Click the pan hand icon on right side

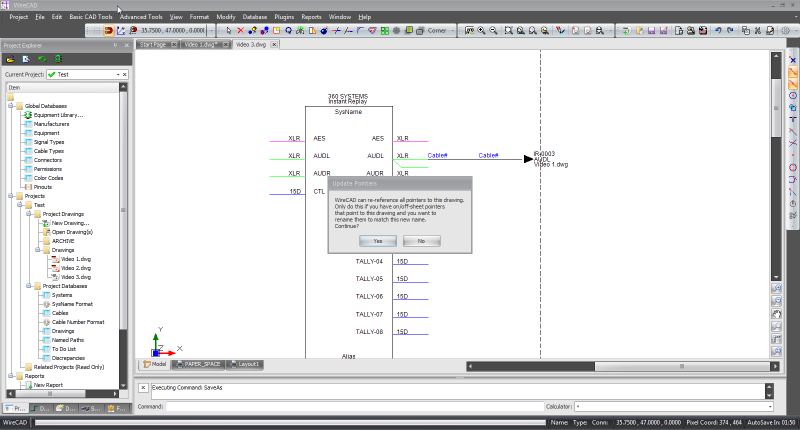777,314
